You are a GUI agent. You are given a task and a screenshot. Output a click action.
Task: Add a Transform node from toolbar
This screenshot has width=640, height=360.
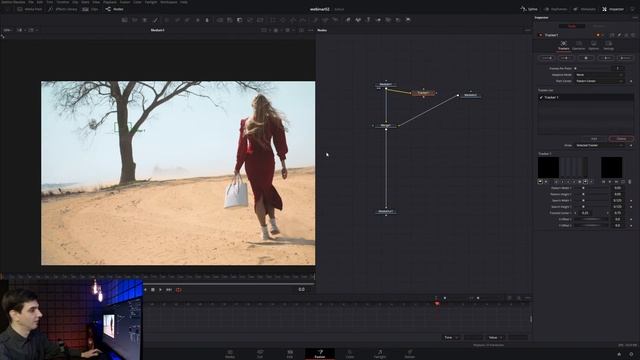[260, 20]
